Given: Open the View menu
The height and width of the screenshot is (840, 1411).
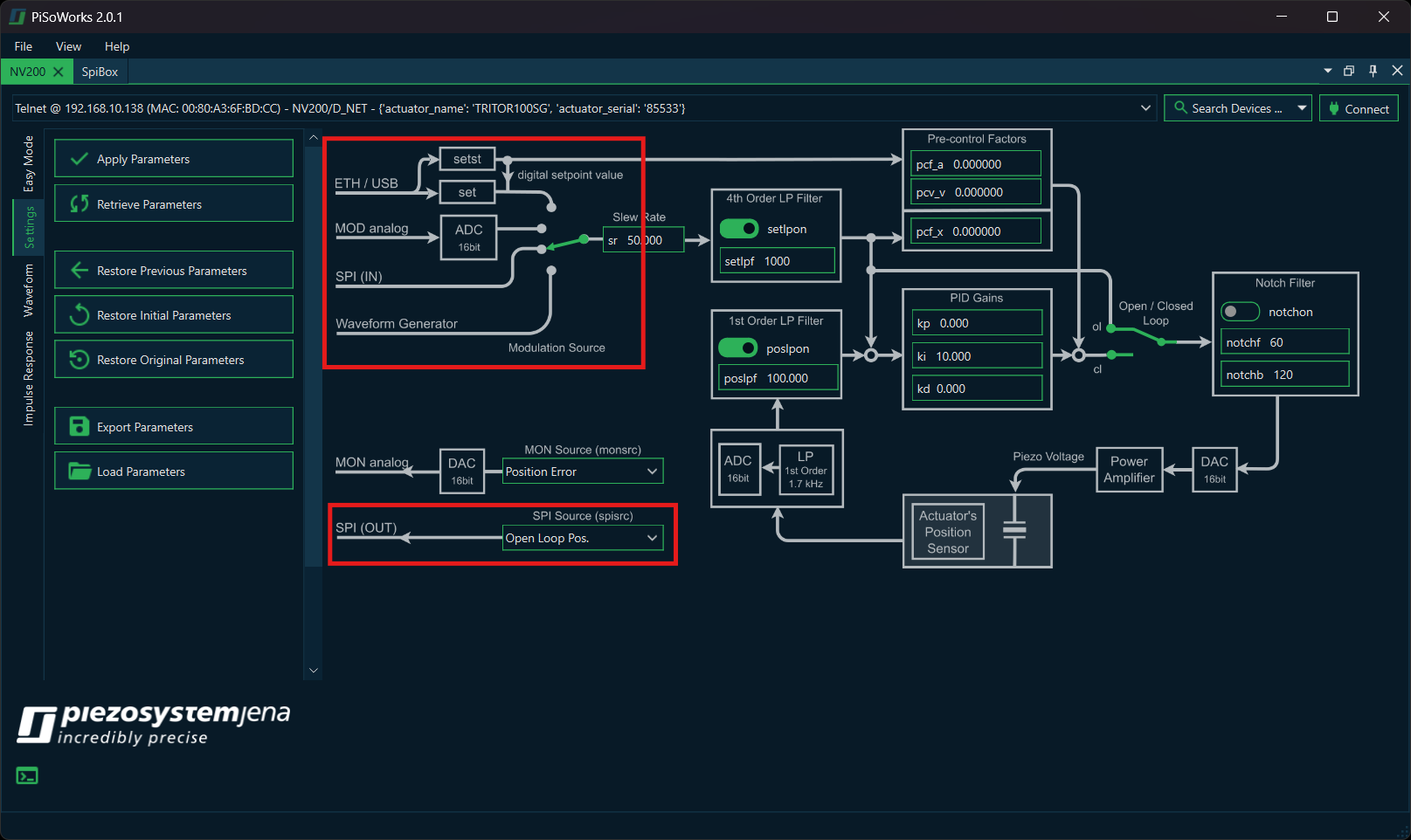Looking at the screenshot, I should point(67,46).
